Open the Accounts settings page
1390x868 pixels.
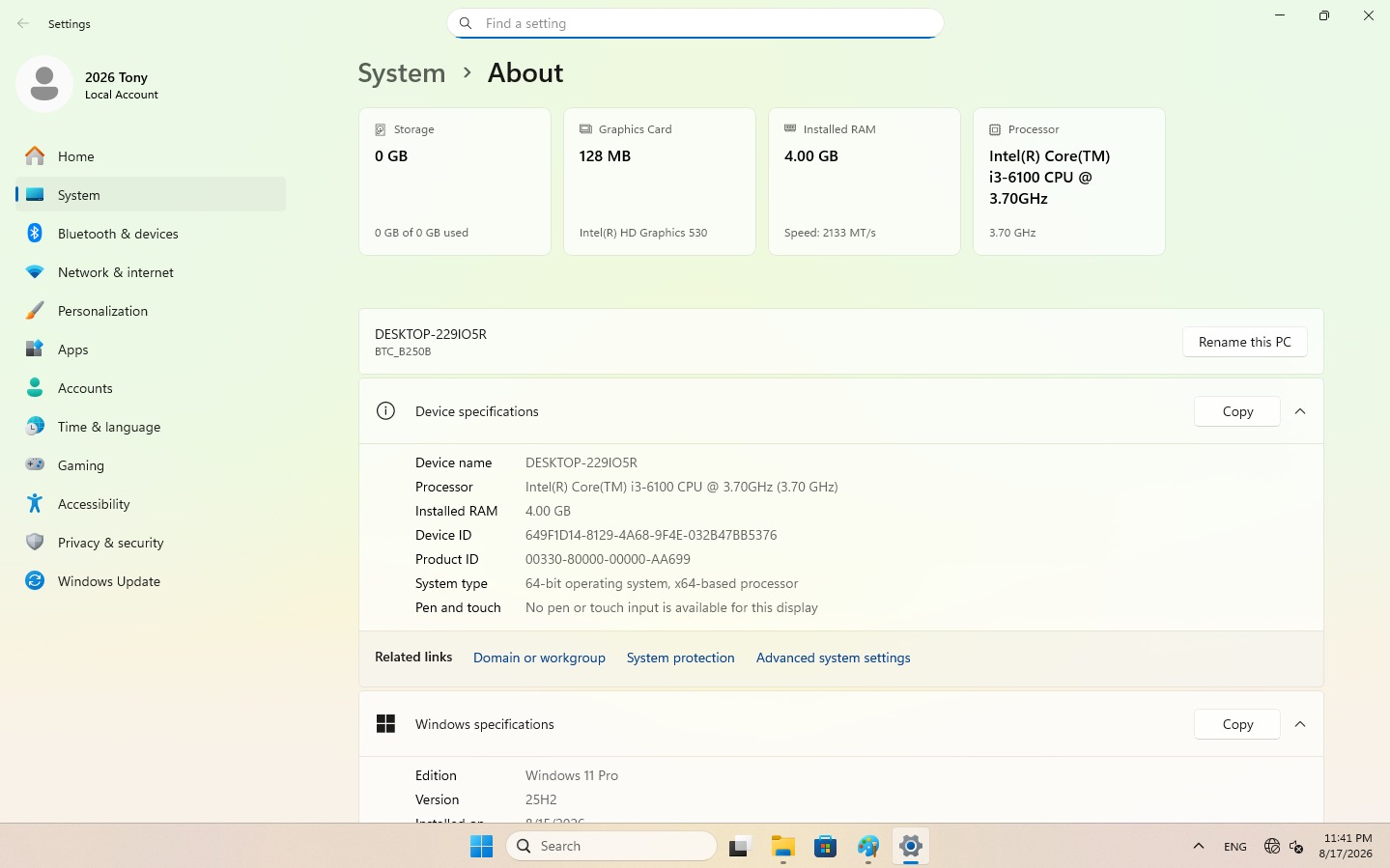coord(151,387)
